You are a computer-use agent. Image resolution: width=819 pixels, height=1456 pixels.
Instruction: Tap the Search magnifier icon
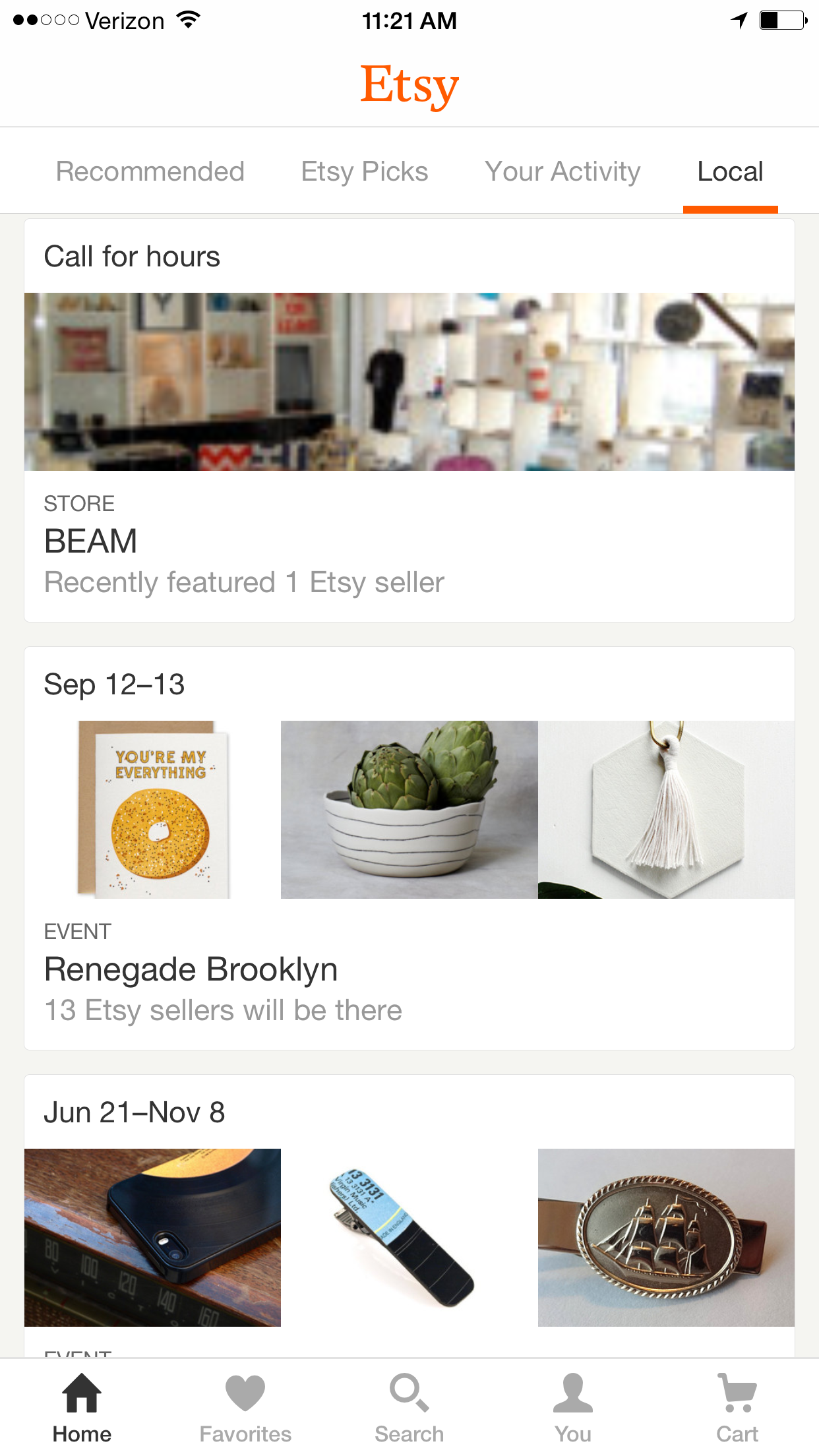coord(409,1393)
